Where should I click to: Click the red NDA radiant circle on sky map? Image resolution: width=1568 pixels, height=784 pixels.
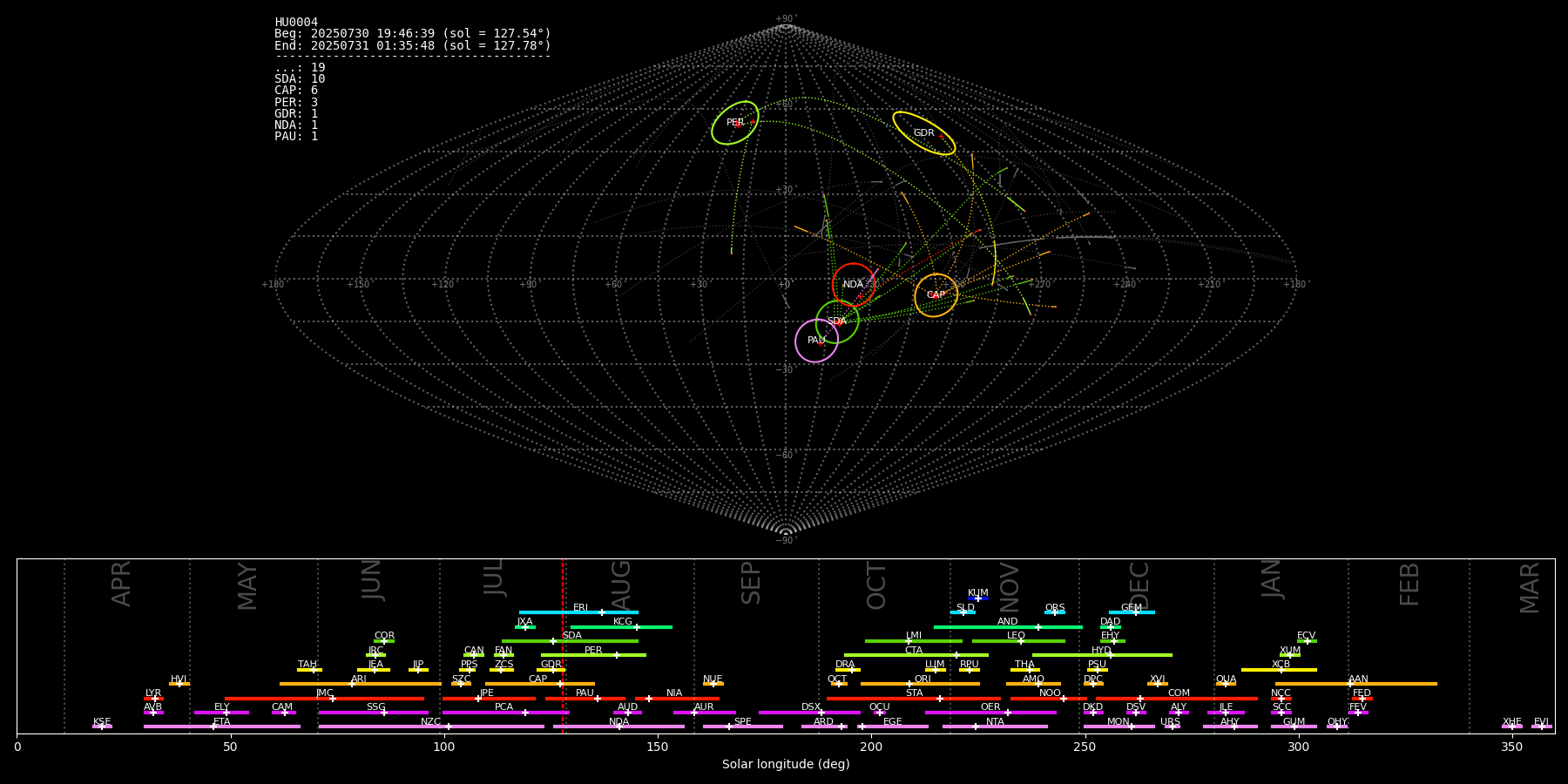854,285
